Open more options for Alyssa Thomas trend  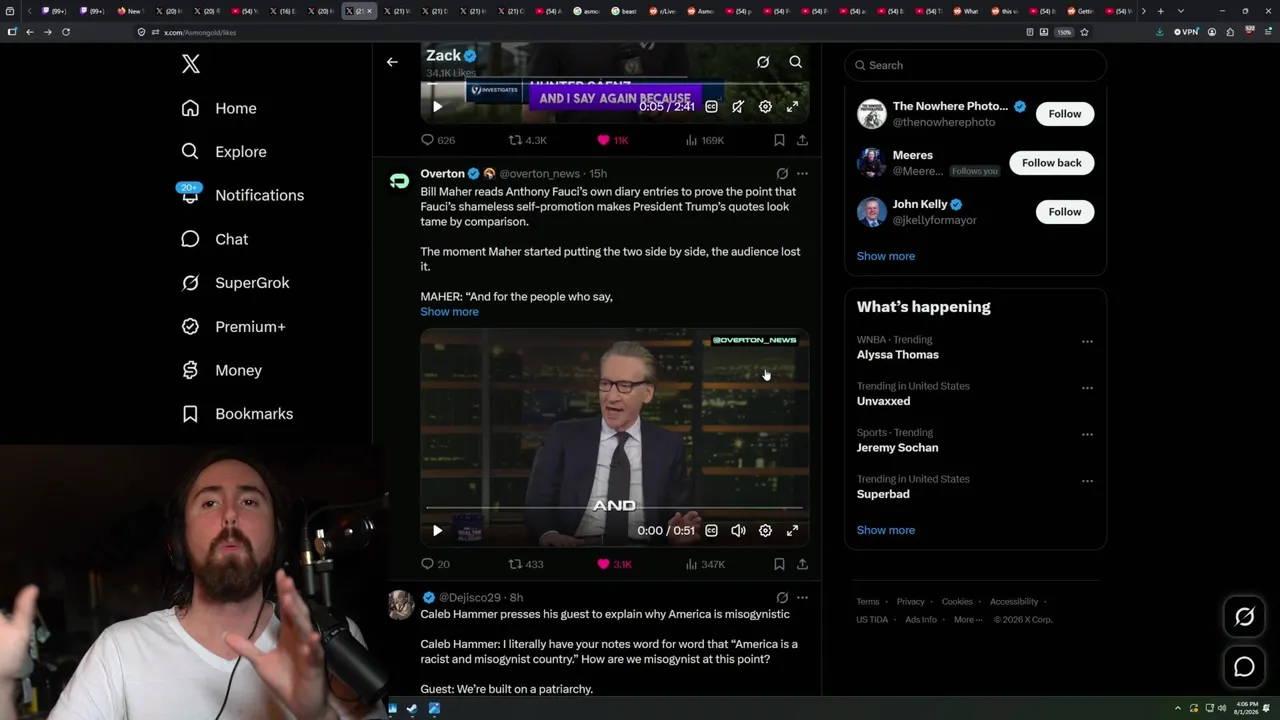(x=1087, y=342)
